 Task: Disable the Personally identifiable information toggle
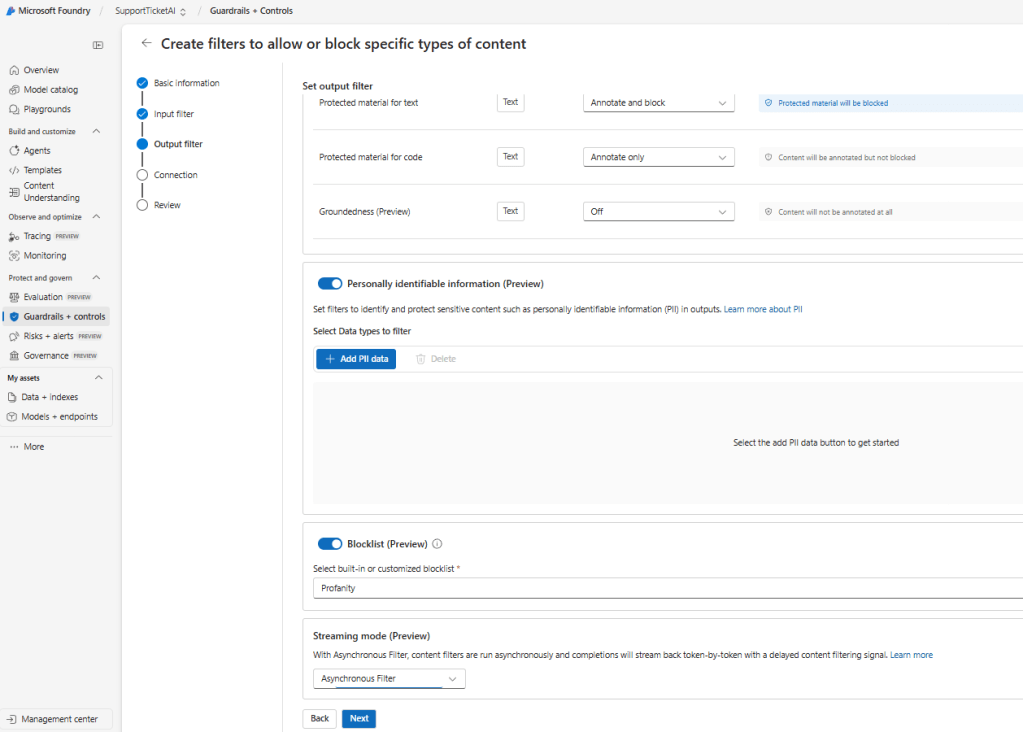(330, 284)
